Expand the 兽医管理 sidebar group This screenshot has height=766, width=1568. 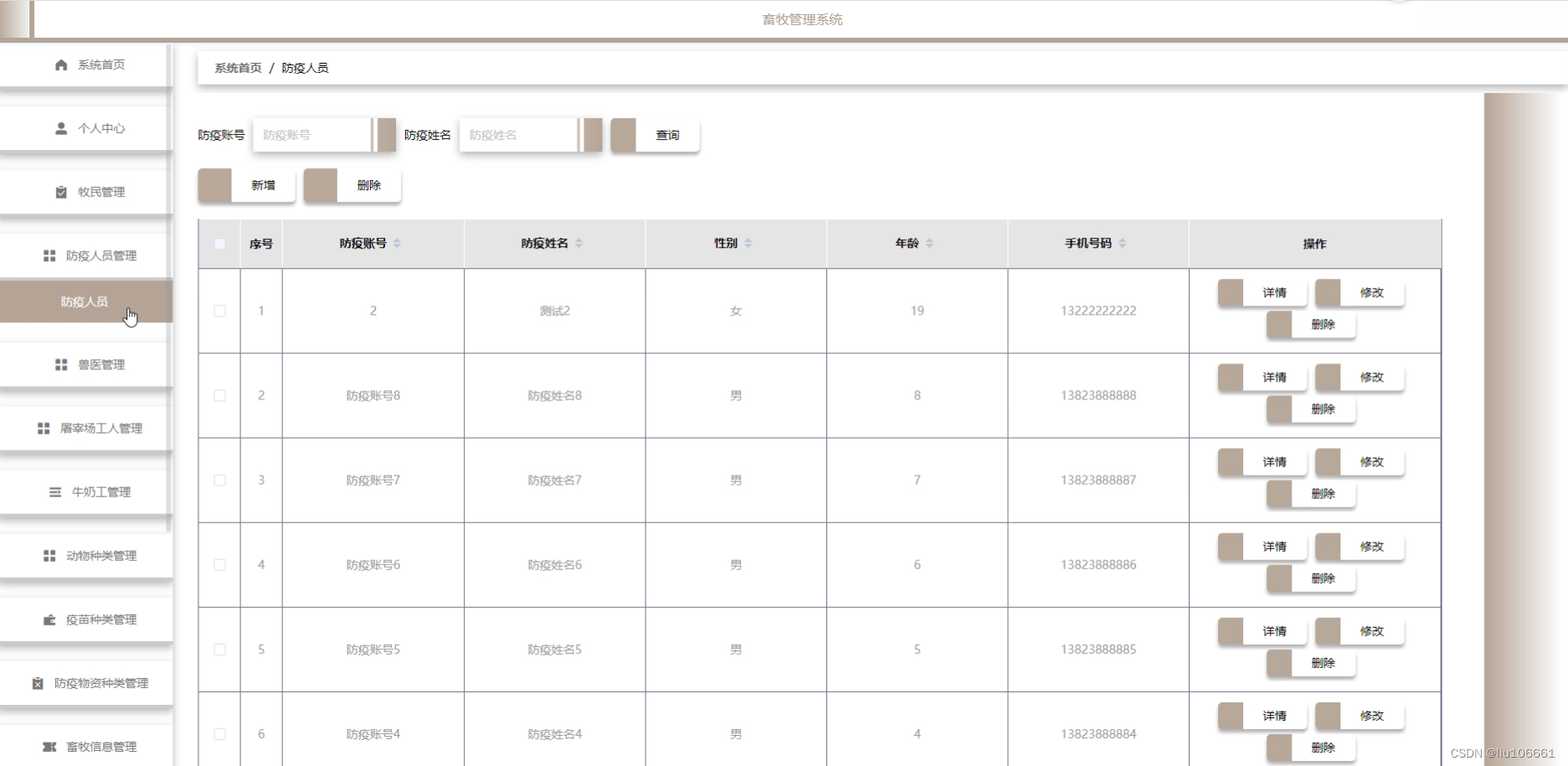point(85,364)
